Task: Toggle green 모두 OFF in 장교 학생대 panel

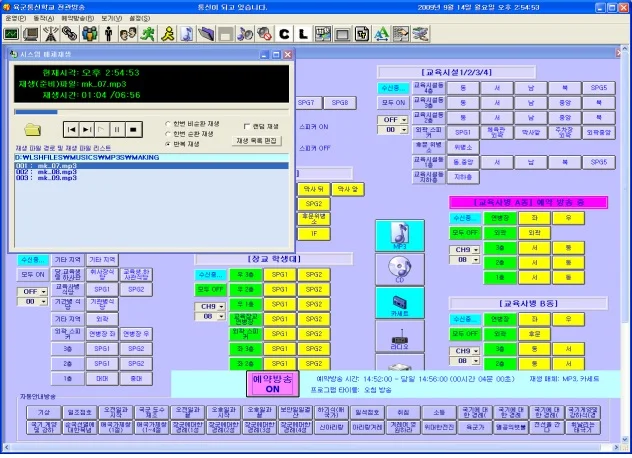Action: pos(210,289)
